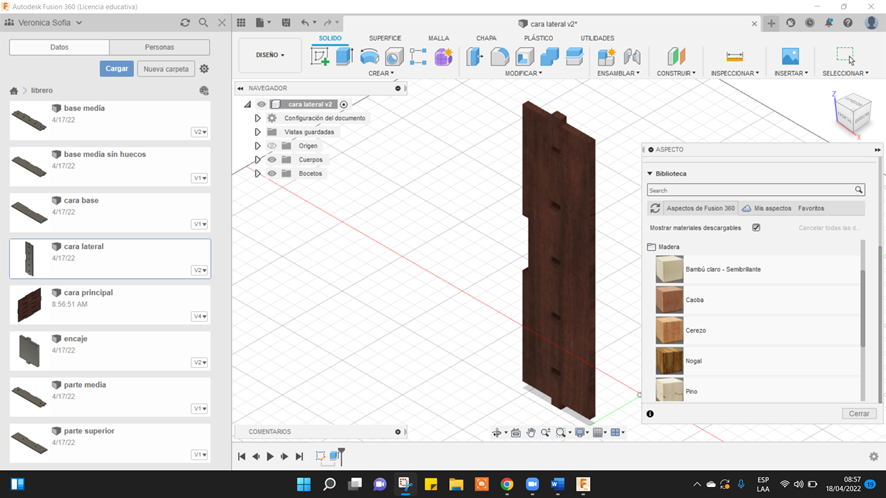The height and width of the screenshot is (498, 886).
Task: Select the Extrude tool in toolbar
Action: click(344, 57)
